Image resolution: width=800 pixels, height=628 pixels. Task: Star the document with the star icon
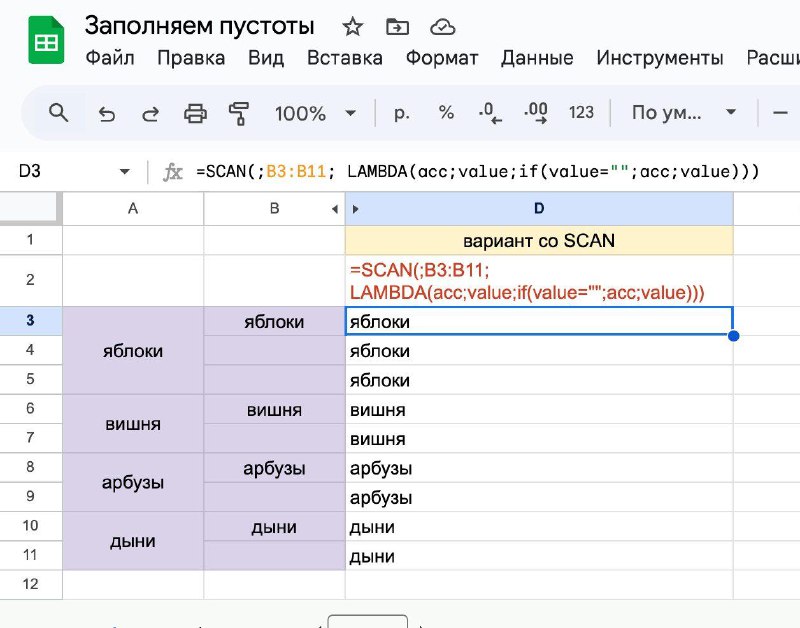click(x=353, y=27)
